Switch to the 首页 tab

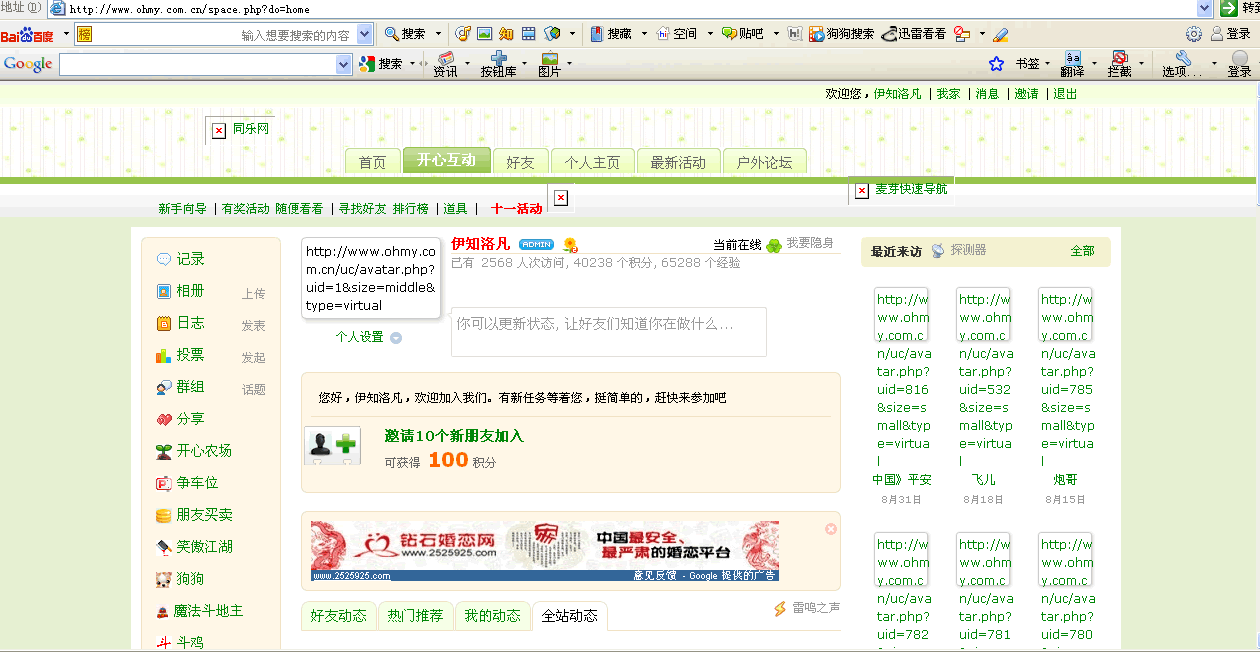click(372, 162)
